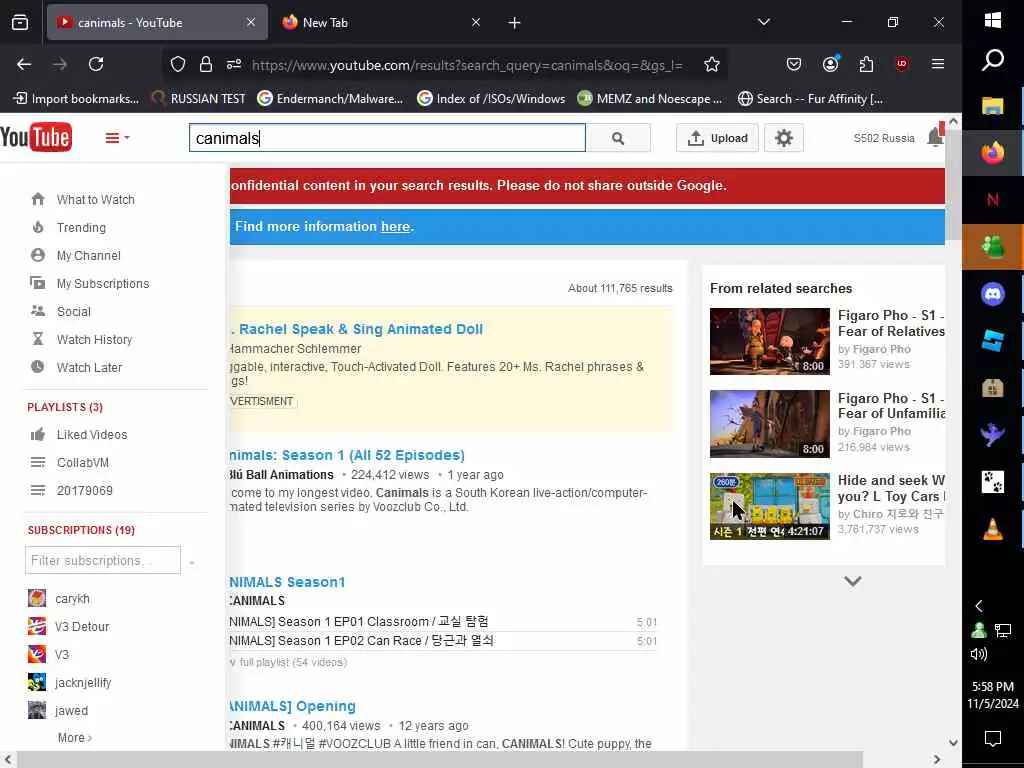
Task: Go to What to Watch
Action: coord(95,200)
